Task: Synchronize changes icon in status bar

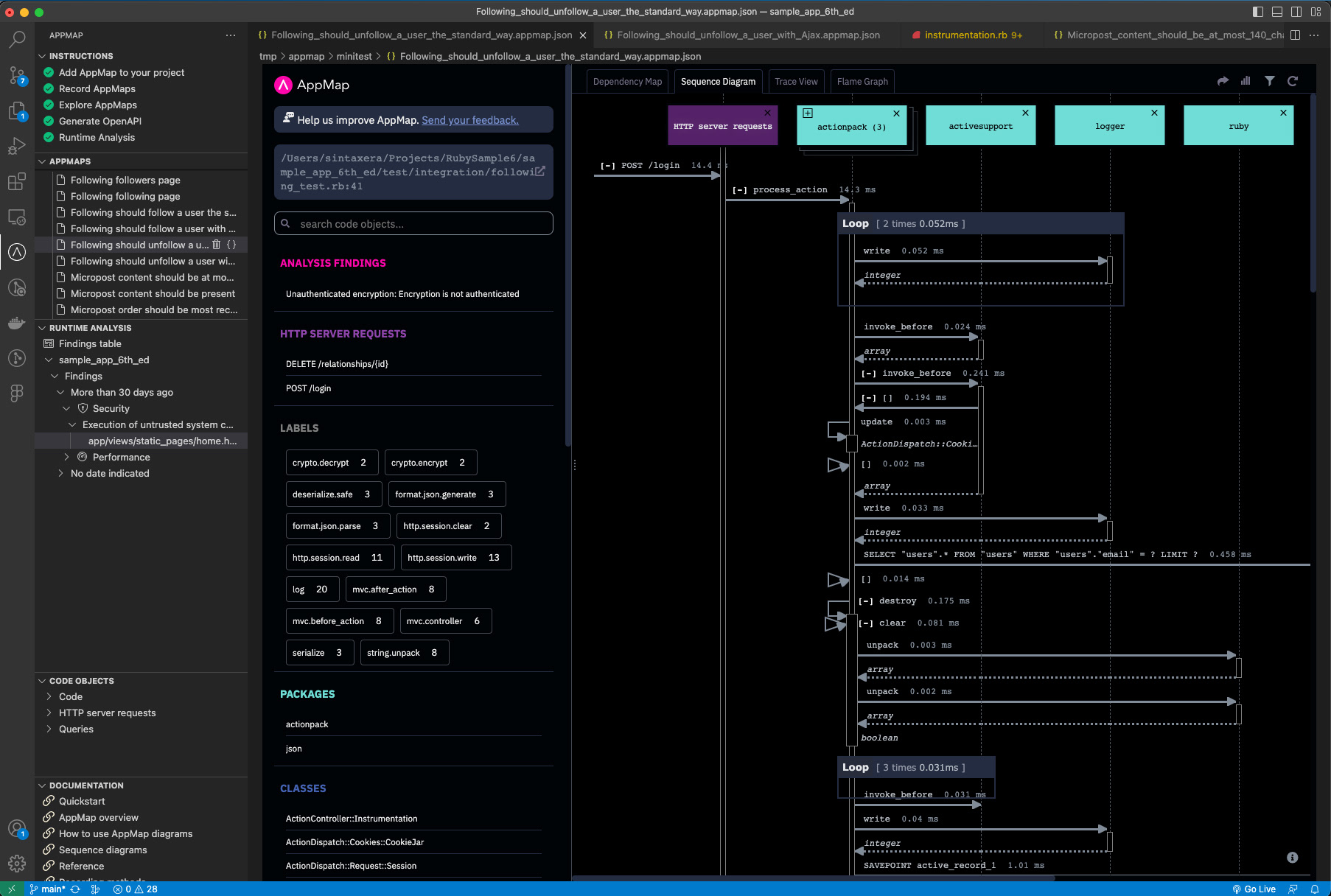Action: click(x=75, y=889)
